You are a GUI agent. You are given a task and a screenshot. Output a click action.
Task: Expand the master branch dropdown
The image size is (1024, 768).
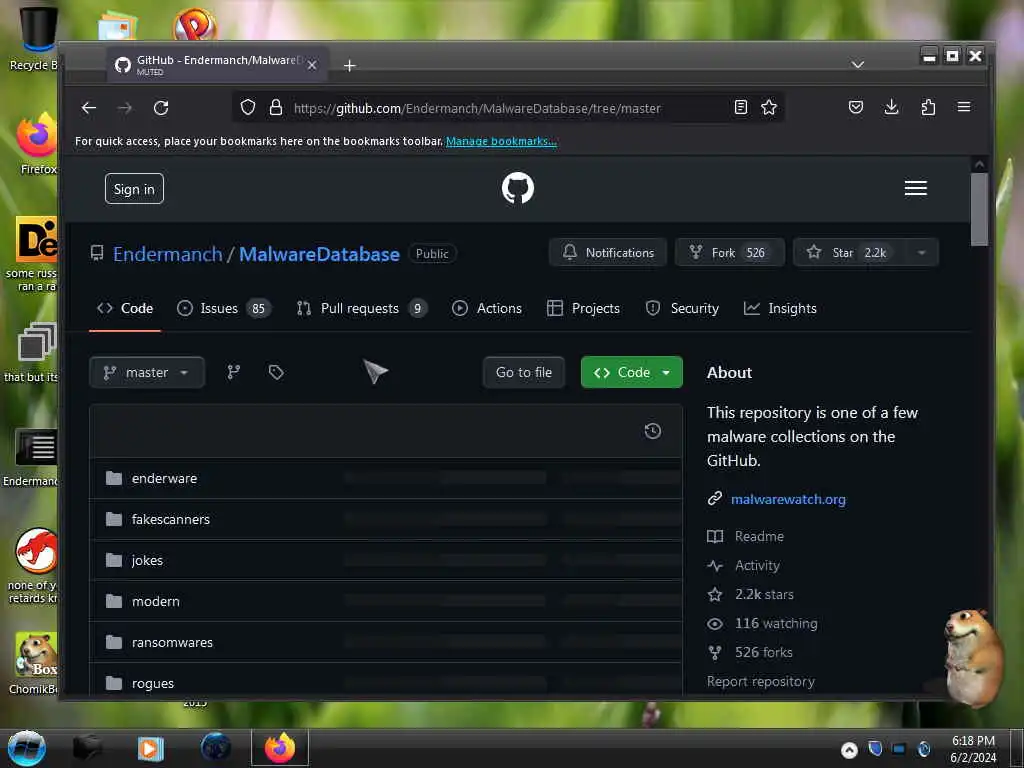pyautogui.click(x=147, y=372)
